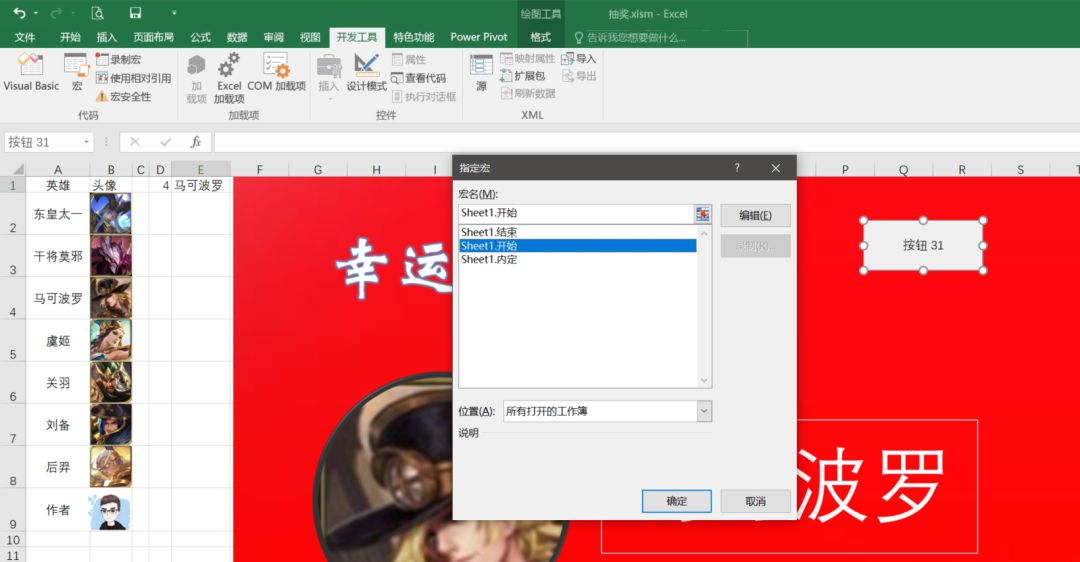Click Save icon in quick access toolbar
The height and width of the screenshot is (562, 1080).
point(136,13)
